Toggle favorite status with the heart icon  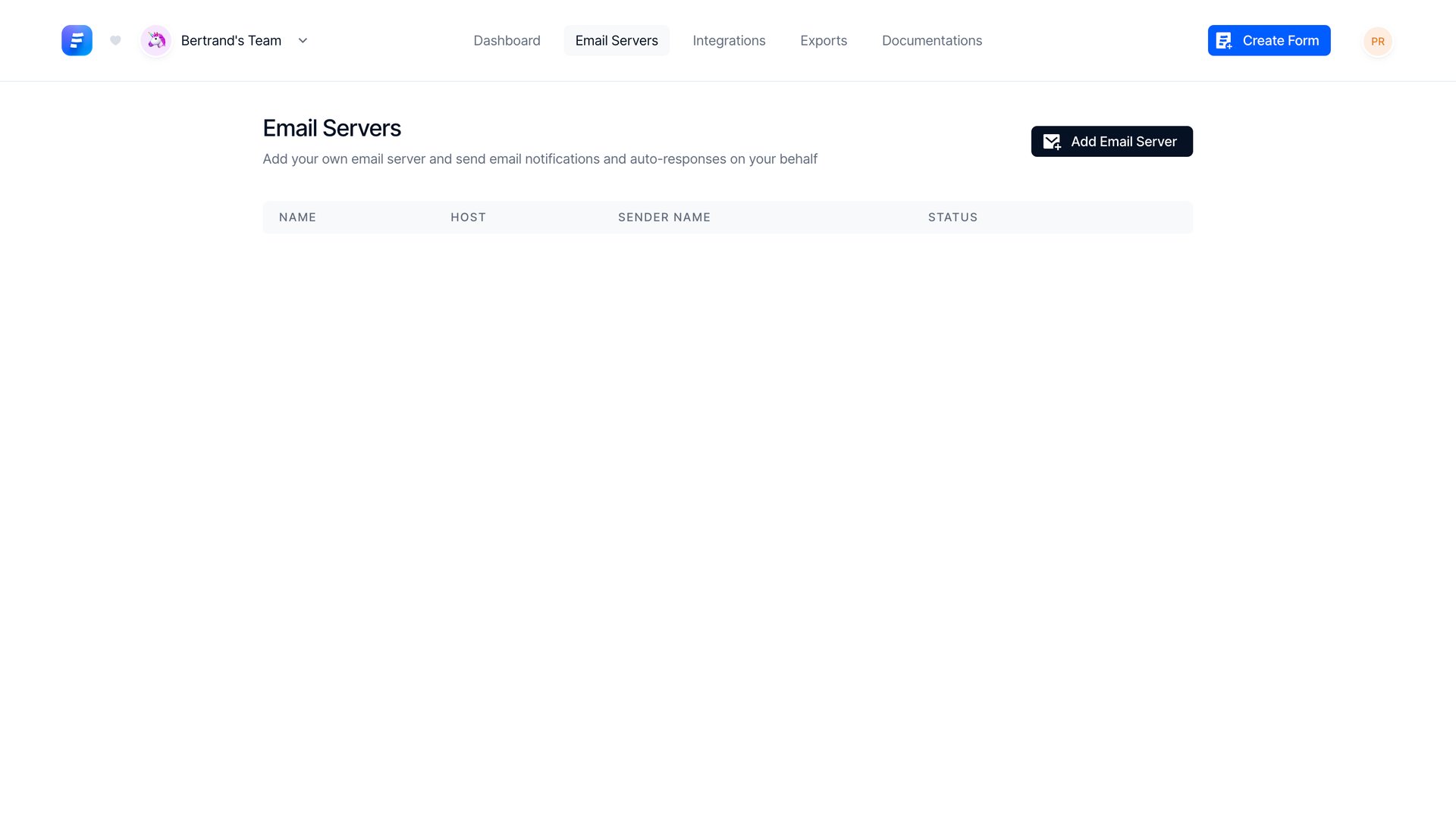[x=115, y=40]
